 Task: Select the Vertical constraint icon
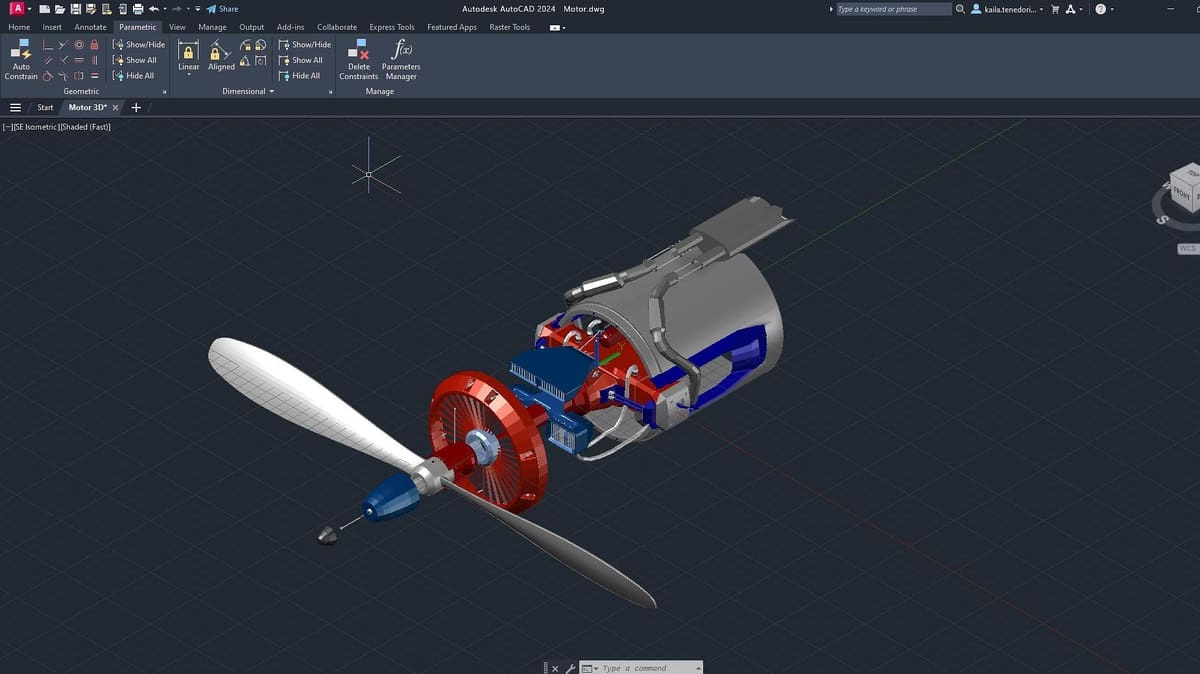94,60
